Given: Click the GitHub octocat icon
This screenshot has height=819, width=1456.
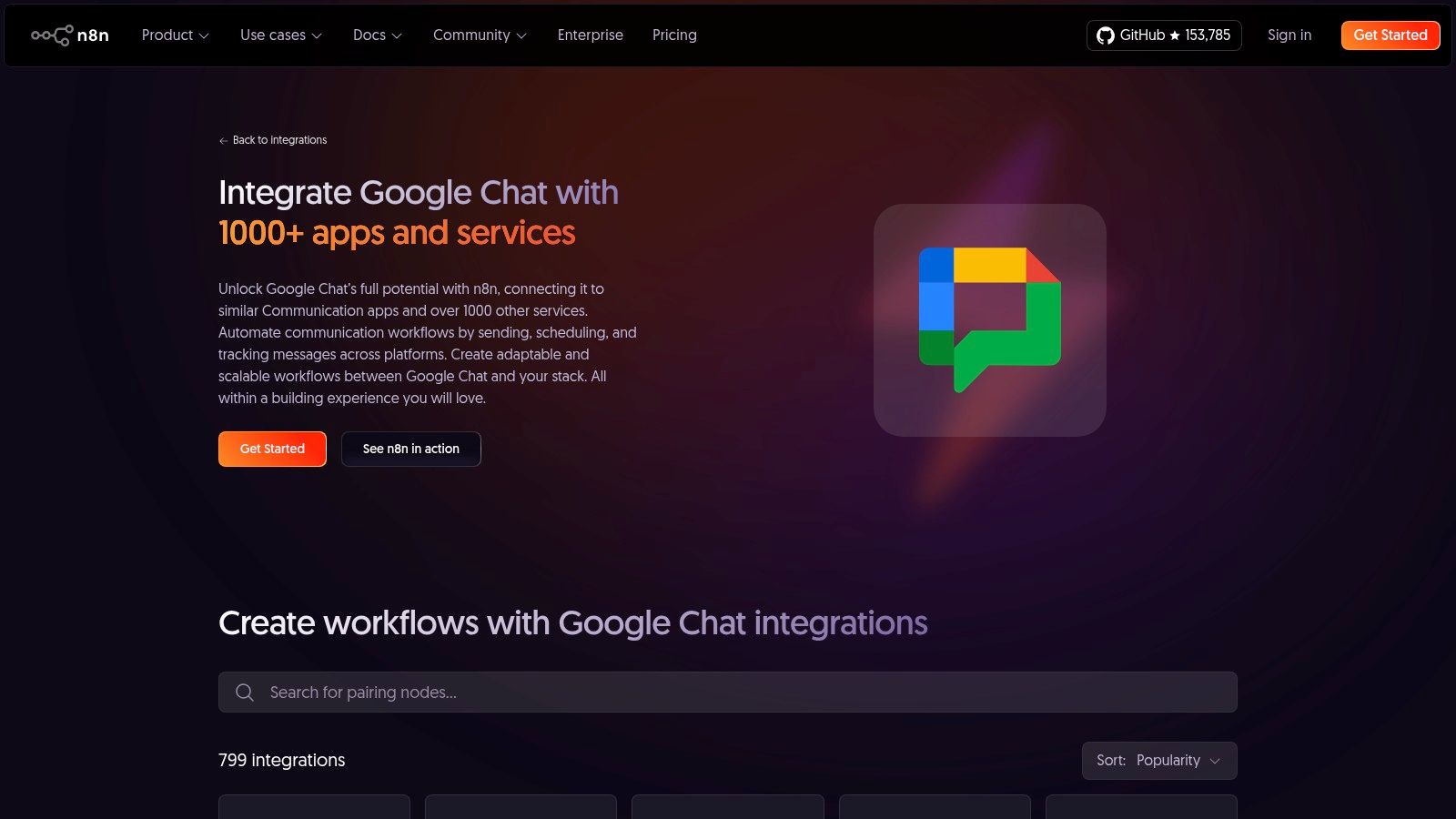Looking at the screenshot, I should tap(1107, 35).
